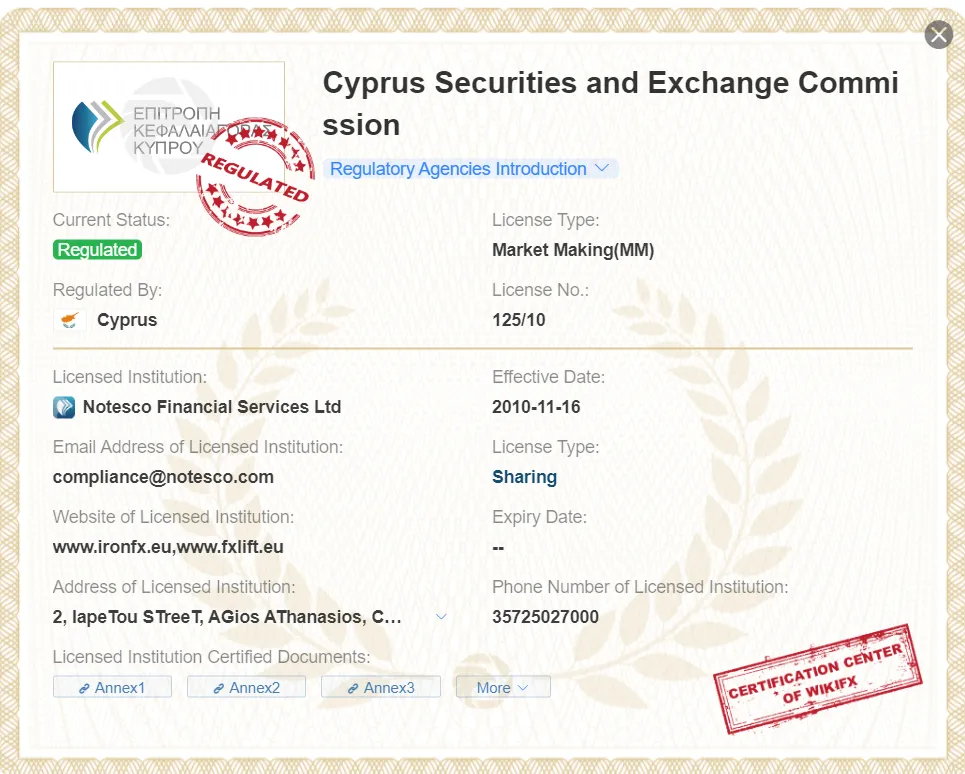Select the www.ironfx.eu,www.fxlift.eu website text
The height and width of the screenshot is (774, 965).
click(168, 547)
